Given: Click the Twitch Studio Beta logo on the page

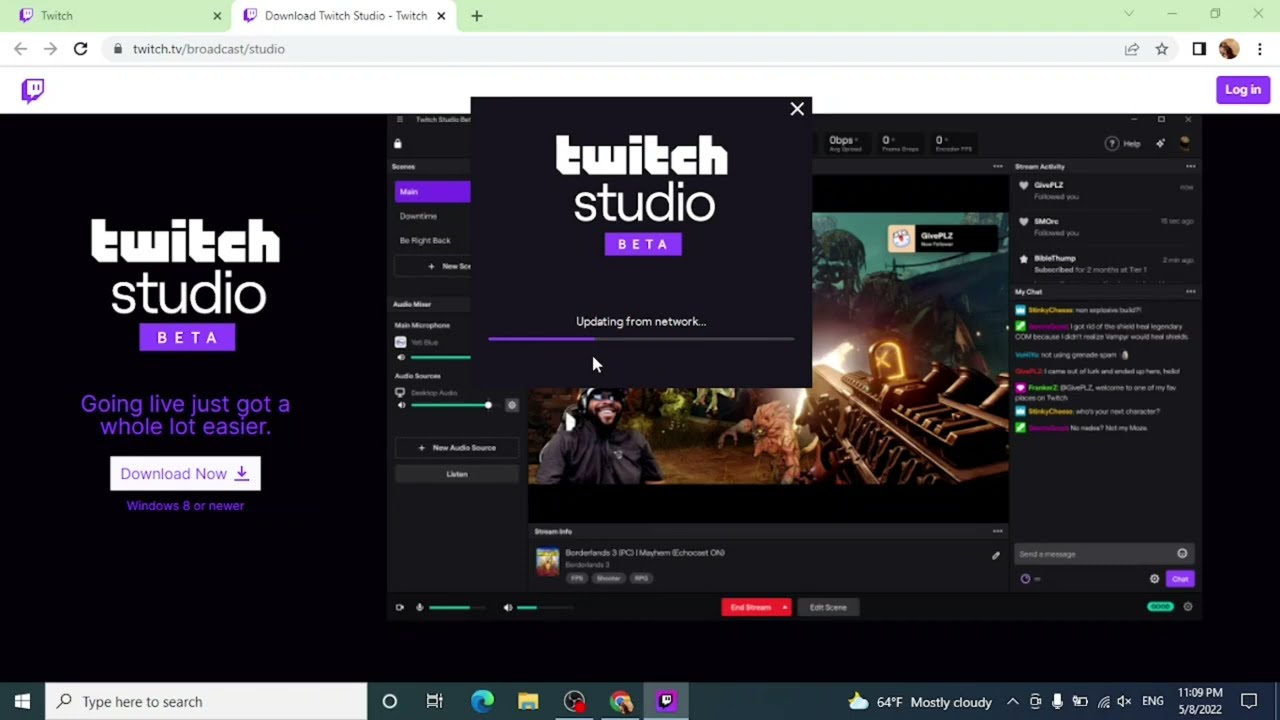Looking at the screenshot, I should tap(187, 284).
